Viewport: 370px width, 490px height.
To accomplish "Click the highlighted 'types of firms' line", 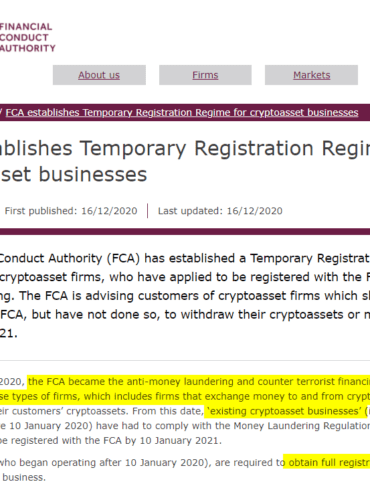I will coord(185,396).
